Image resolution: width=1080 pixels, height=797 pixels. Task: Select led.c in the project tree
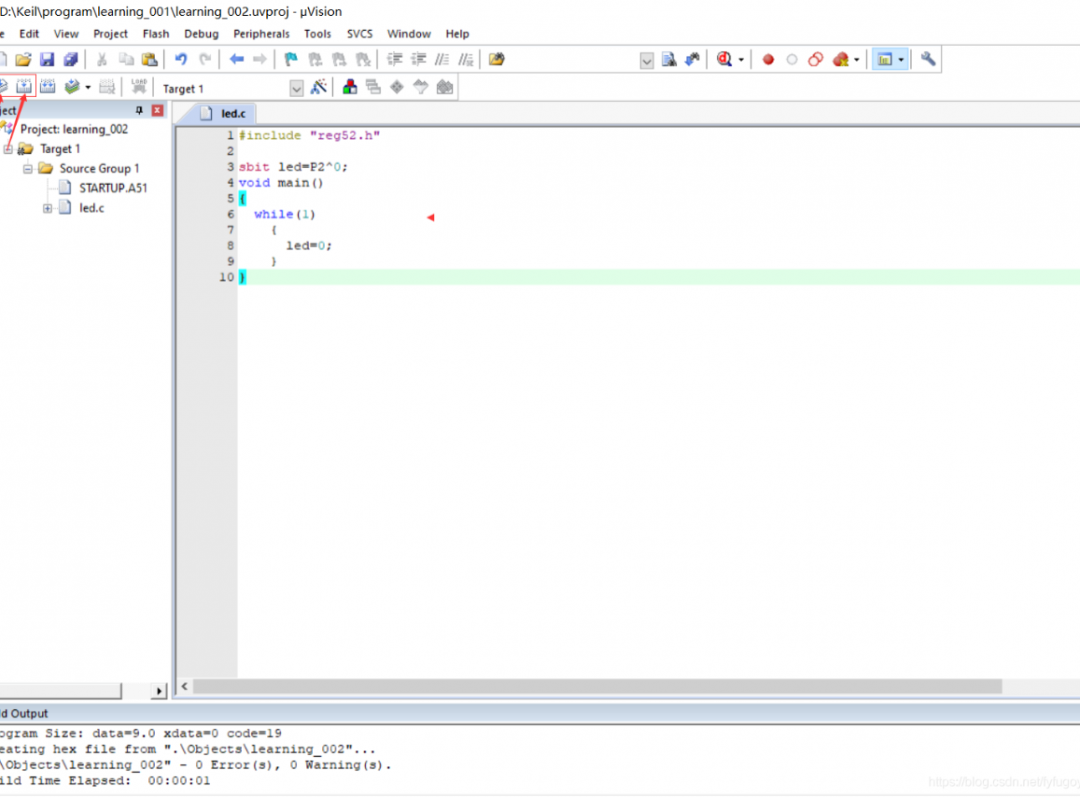[92, 208]
